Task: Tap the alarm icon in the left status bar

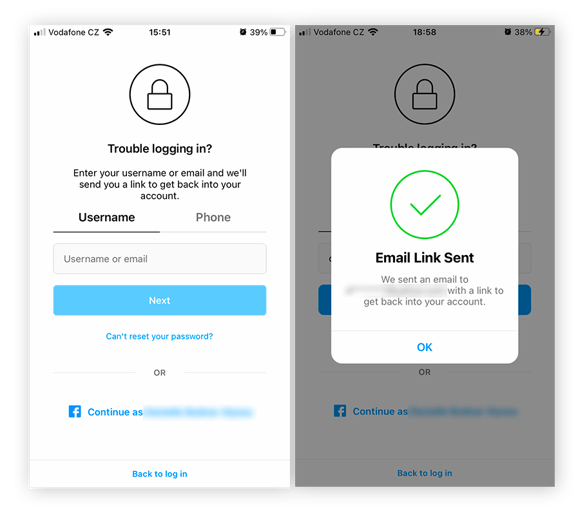Action: pyautogui.click(x=243, y=32)
